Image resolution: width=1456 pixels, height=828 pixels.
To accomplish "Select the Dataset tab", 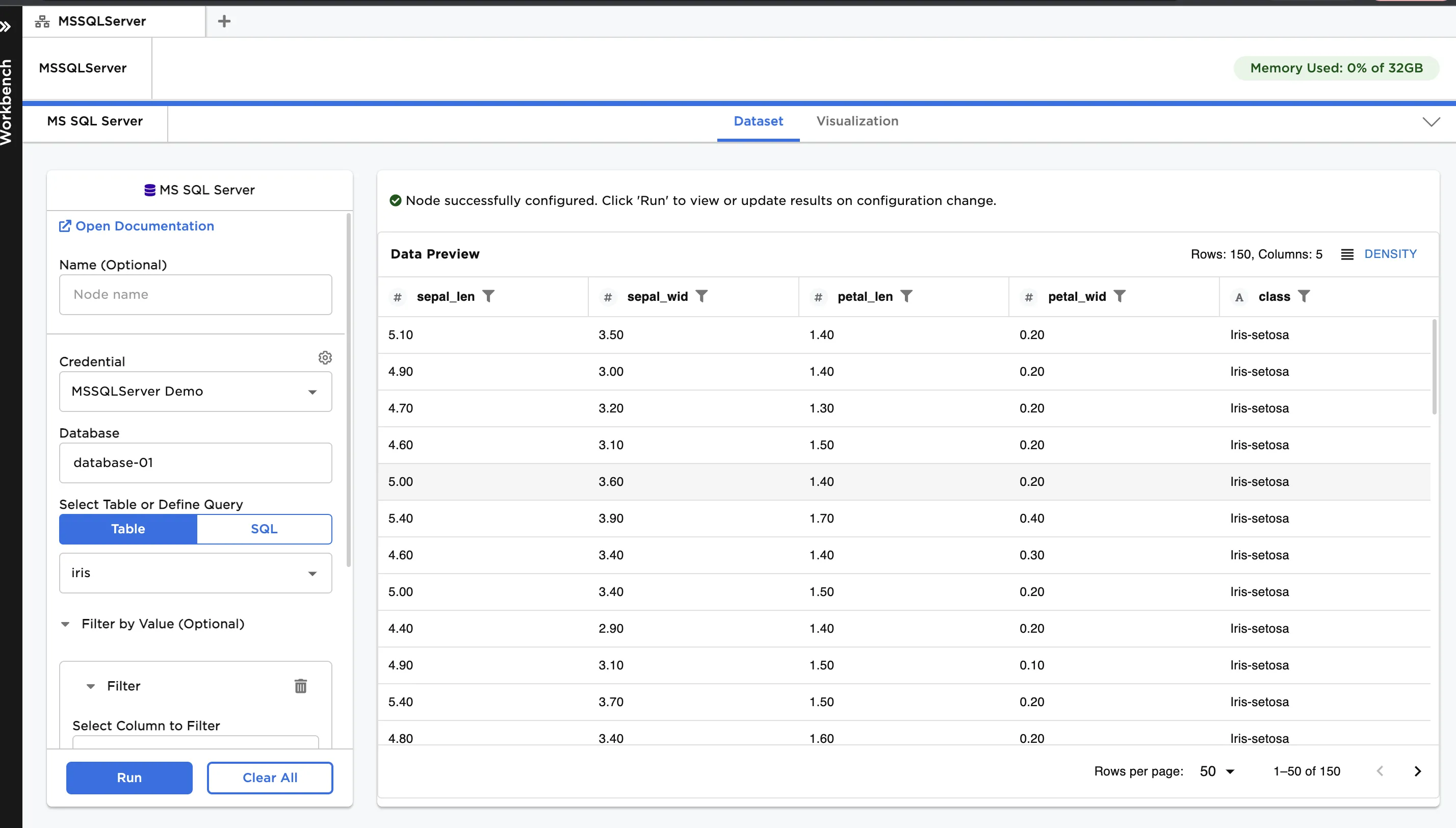I will [x=758, y=121].
